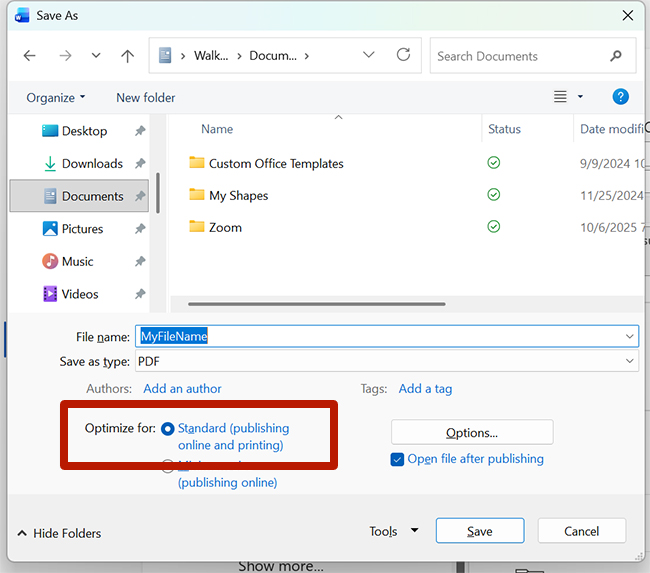Viewport: 650px width, 573px height.
Task: Click the pin icon next to Pictures
Action: coord(140,228)
